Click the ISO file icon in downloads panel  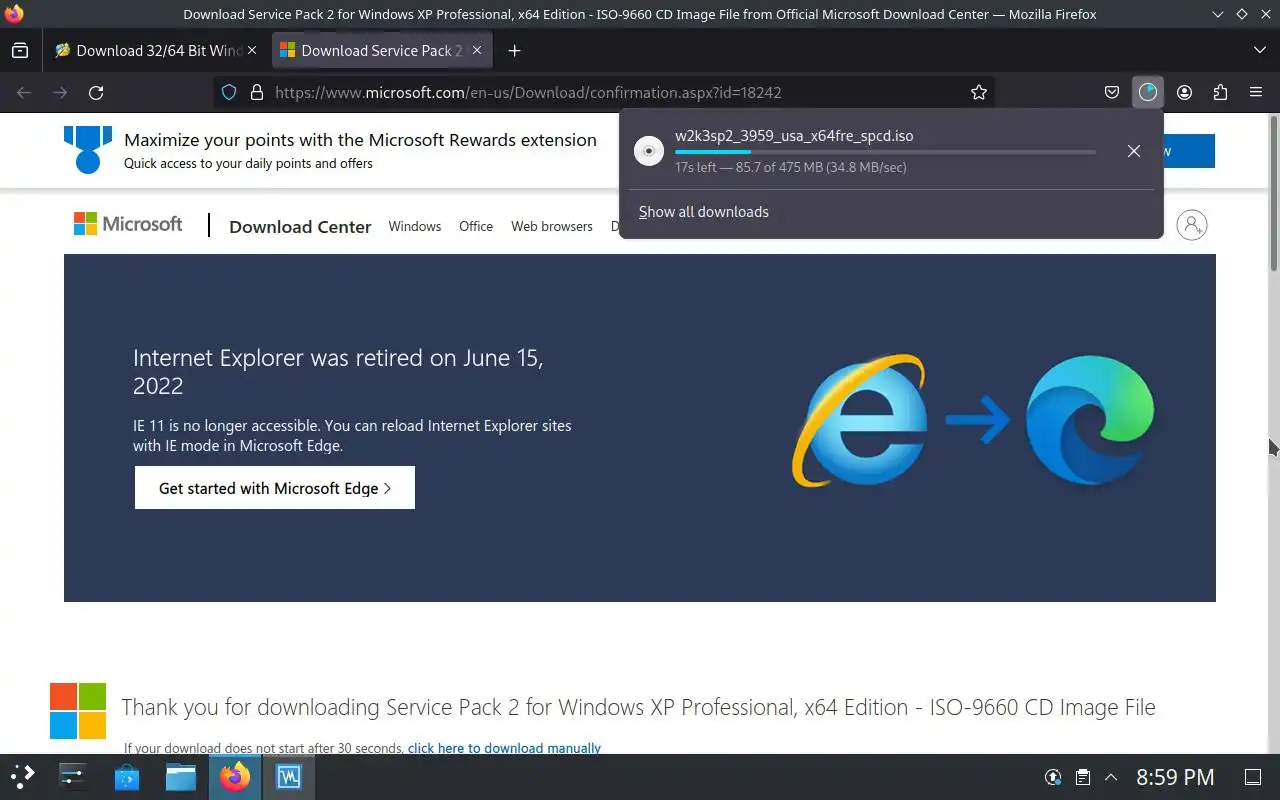coord(649,151)
